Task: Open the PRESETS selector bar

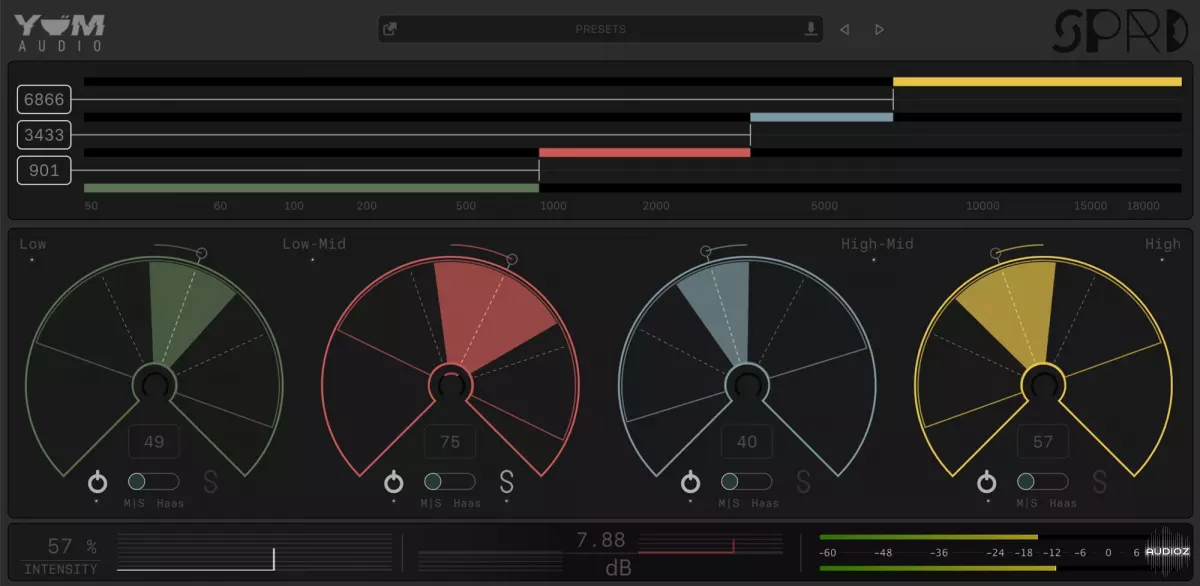Action: point(601,29)
